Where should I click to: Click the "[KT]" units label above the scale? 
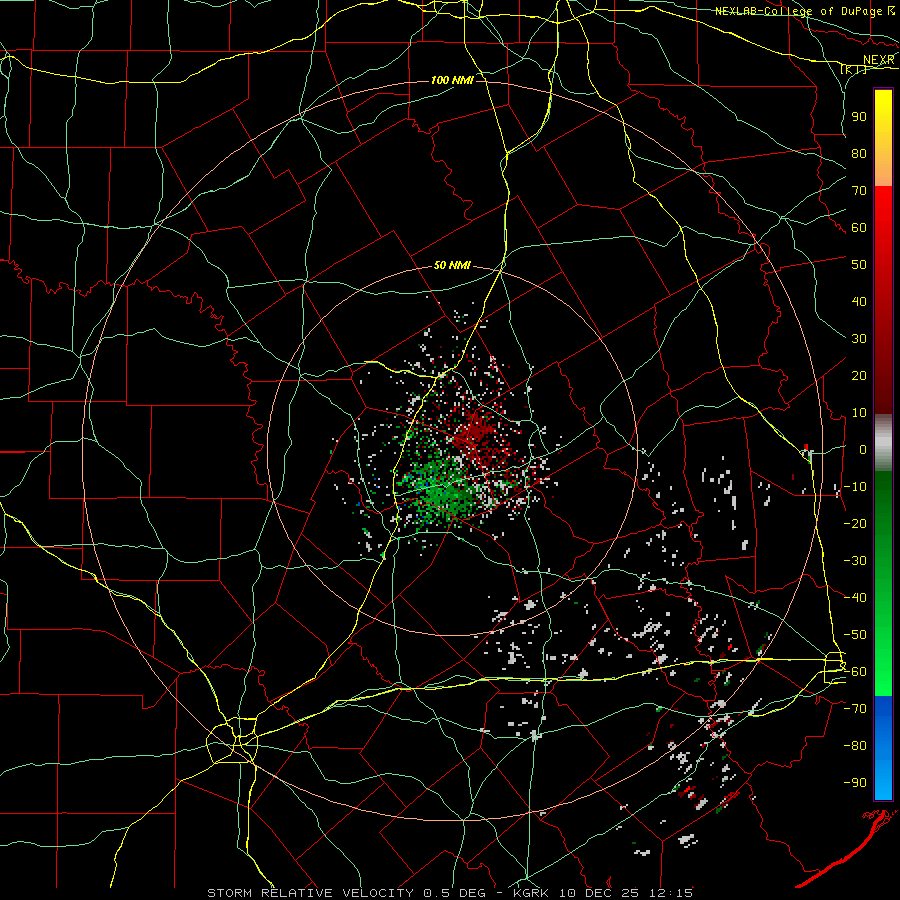854,70
